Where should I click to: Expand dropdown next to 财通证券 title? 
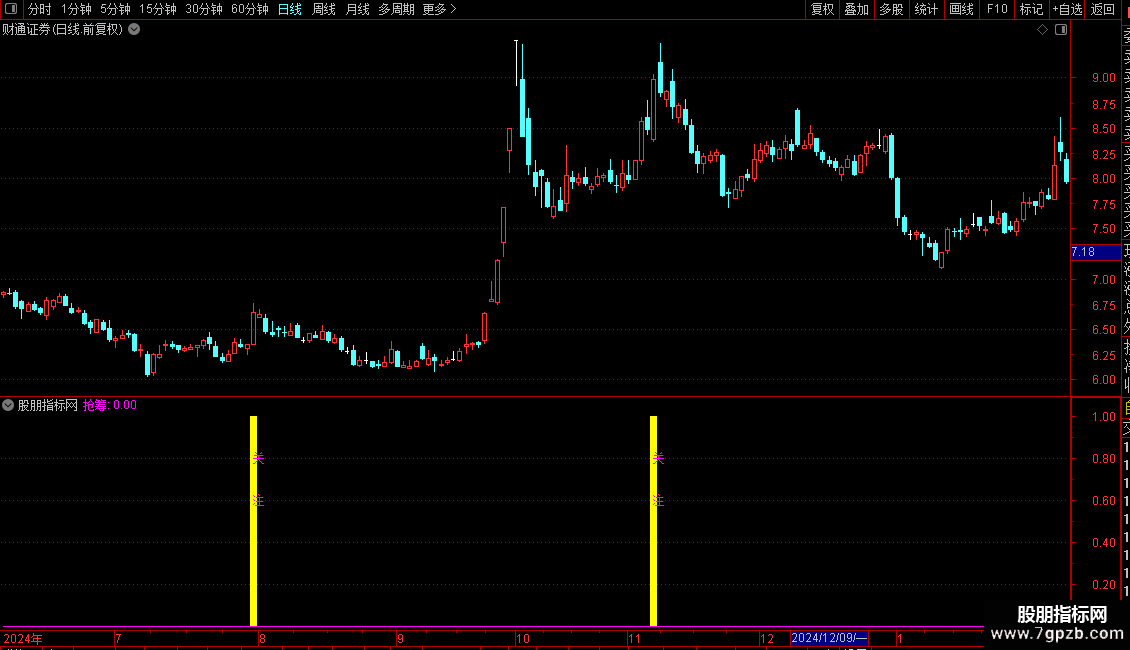point(134,30)
